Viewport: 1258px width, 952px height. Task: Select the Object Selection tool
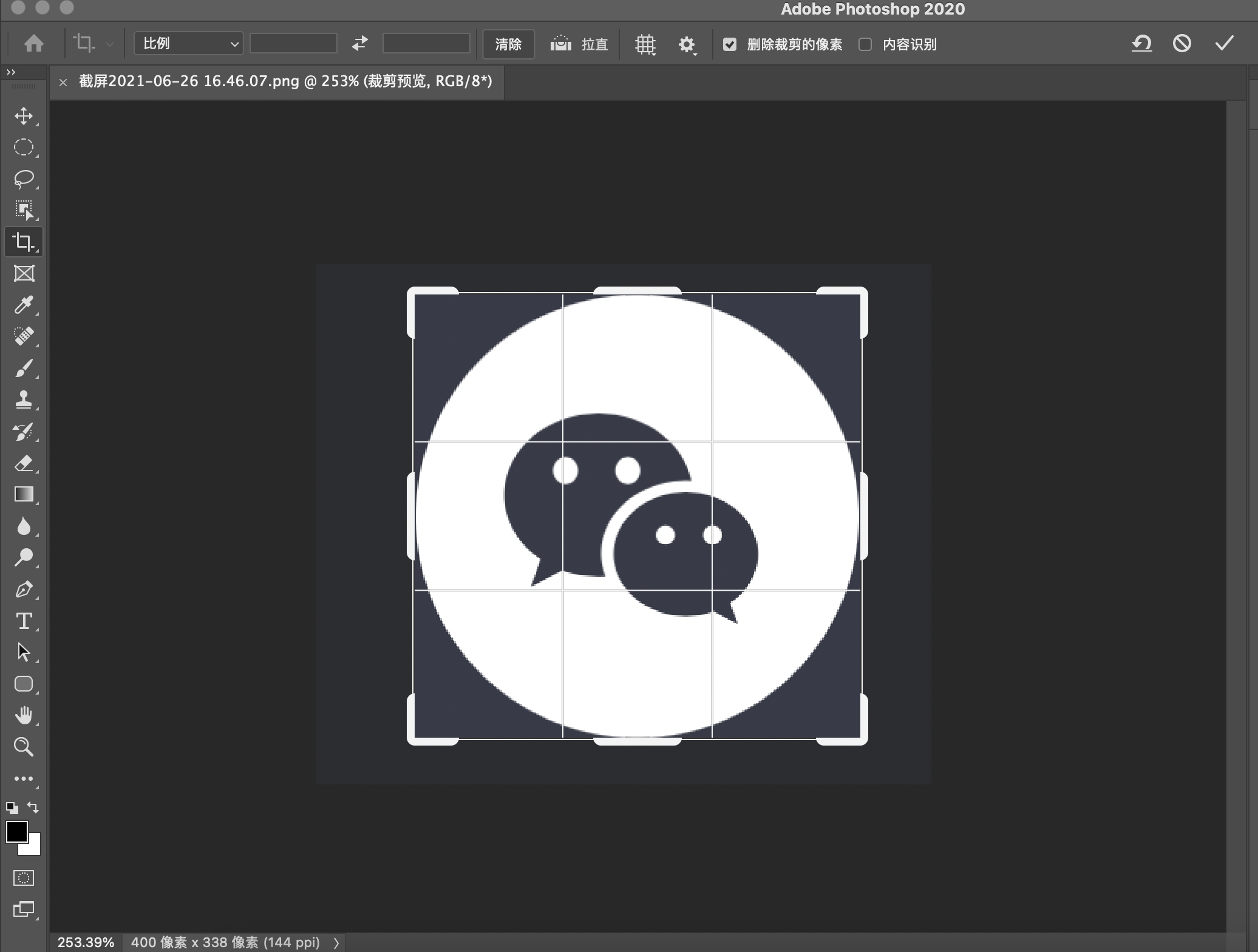[24, 211]
